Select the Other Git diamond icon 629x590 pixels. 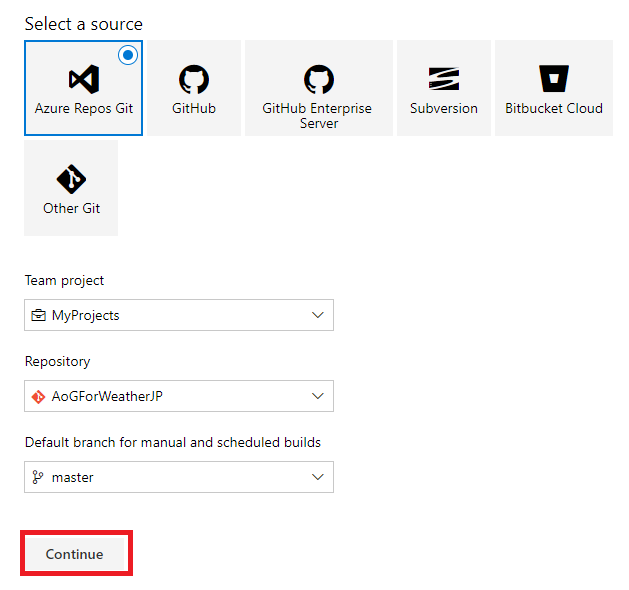[71, 179]
